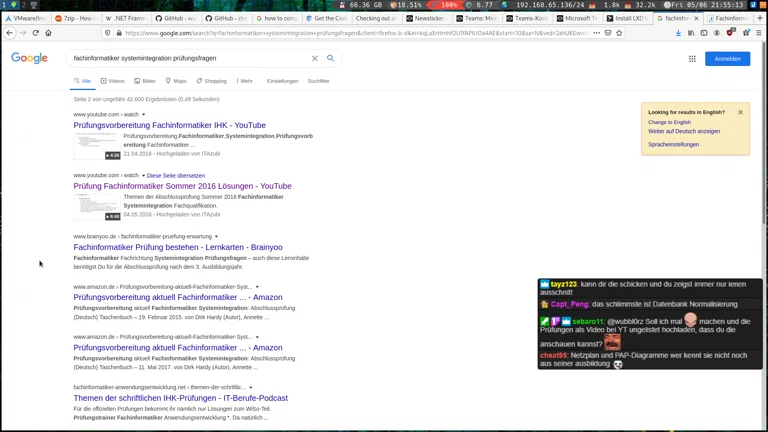Open Einstellungen under the search bar
This screenshot has width=768, height=432.
(282, 81)
